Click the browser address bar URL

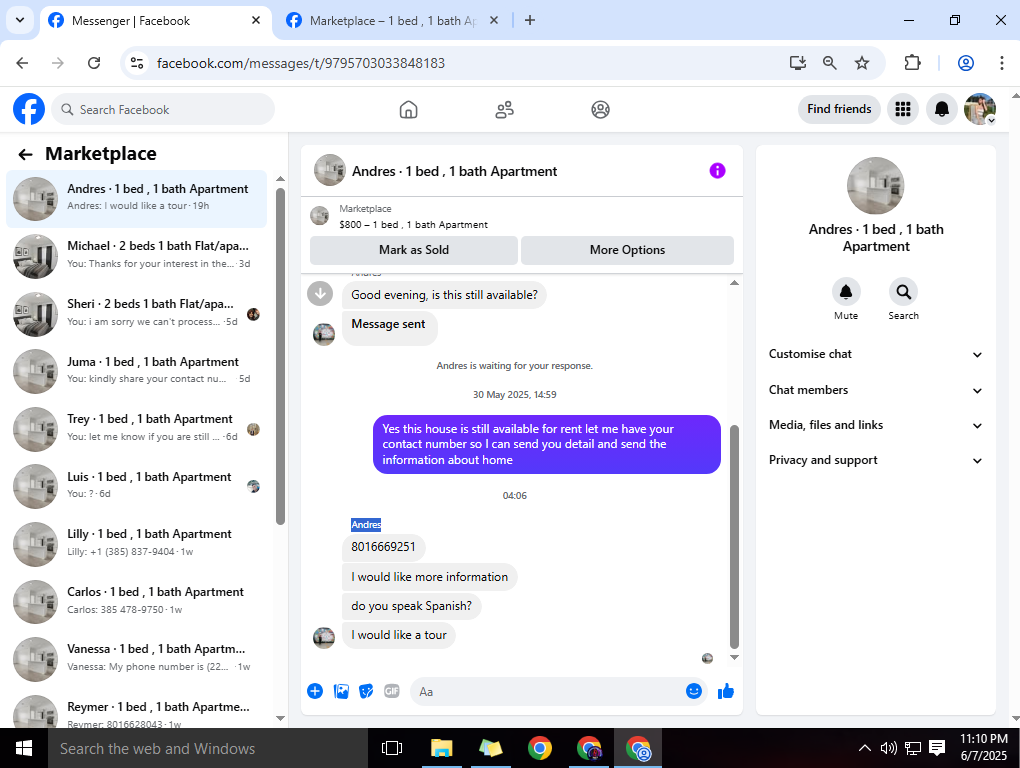pos(301,63)
